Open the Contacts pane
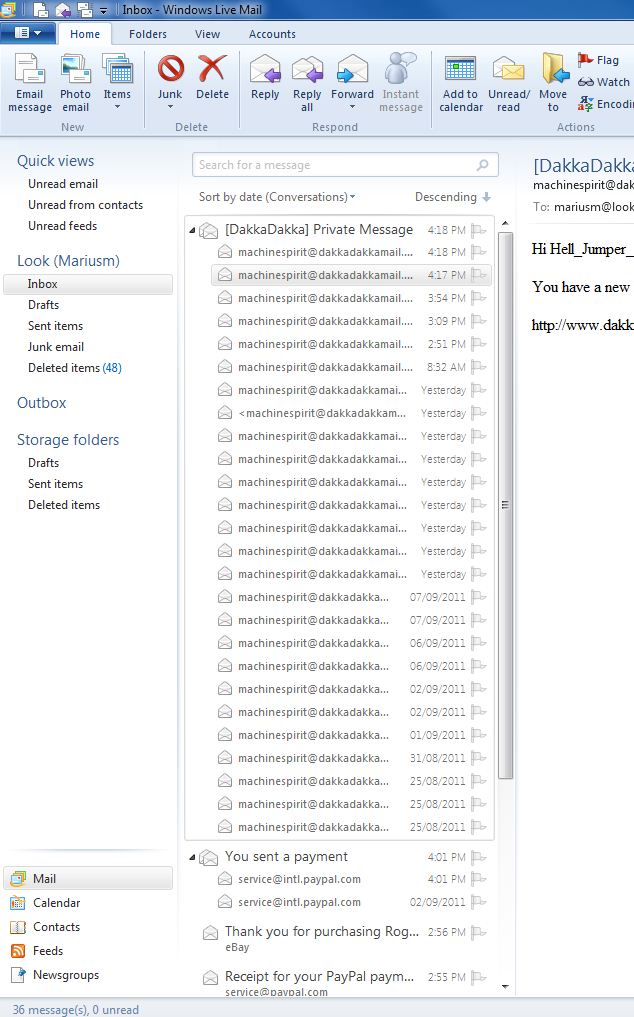This screenshot has width=634, height=1017. click(45, 927)
